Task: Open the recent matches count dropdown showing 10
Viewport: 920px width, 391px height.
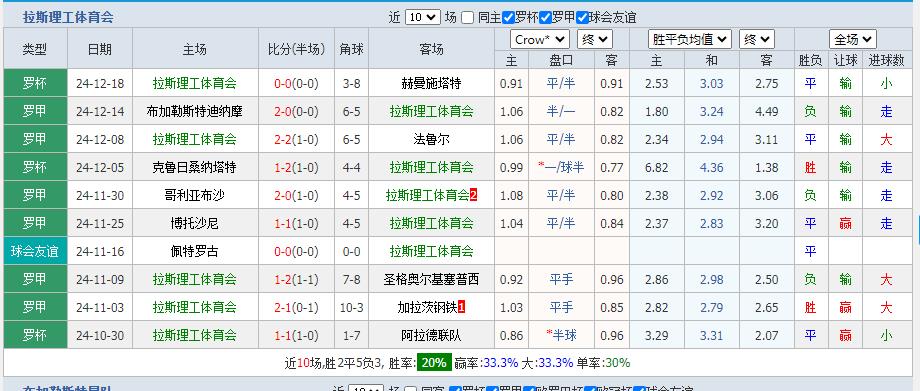Action: point(422,17)
